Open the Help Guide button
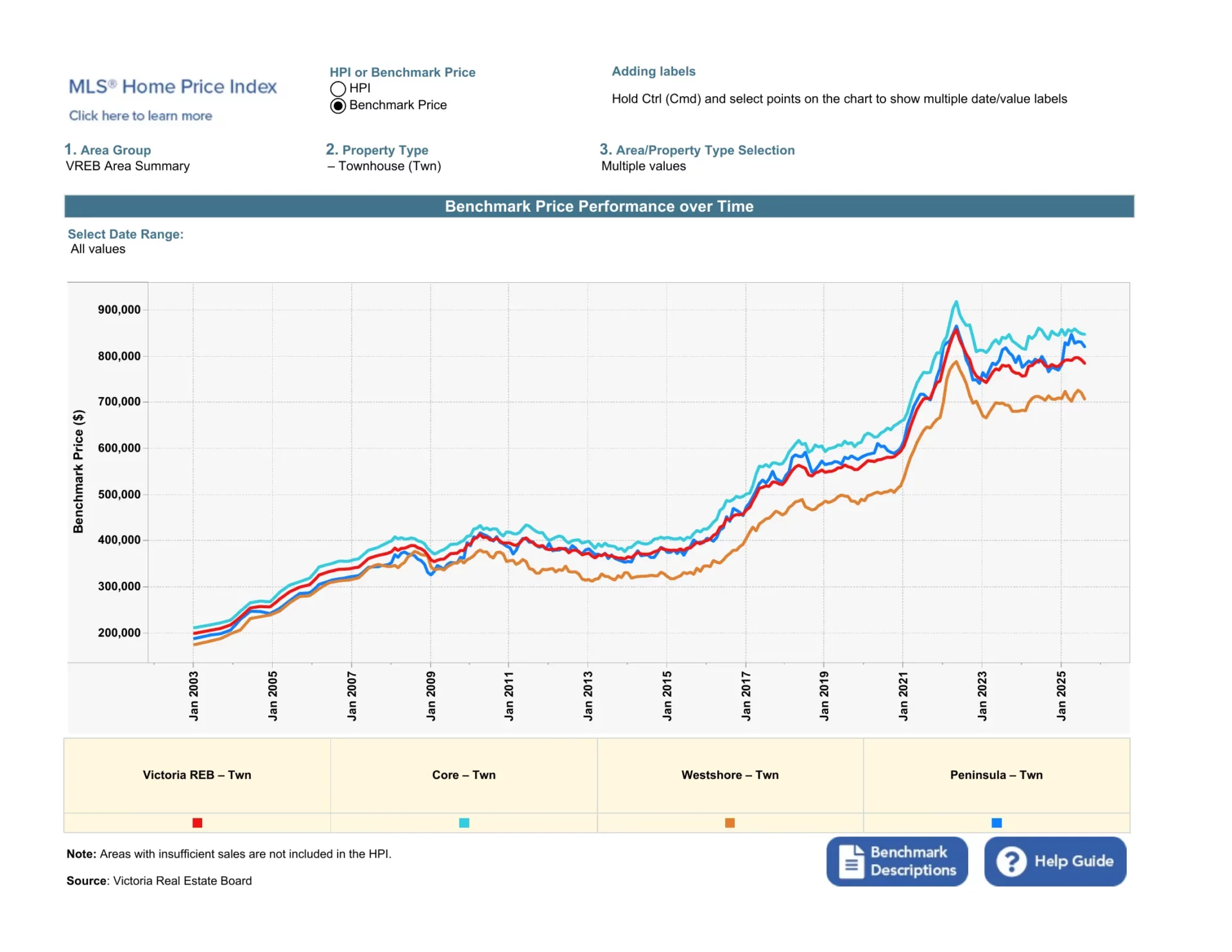Screen dimensions: 1232x952 pos(1055,862)
